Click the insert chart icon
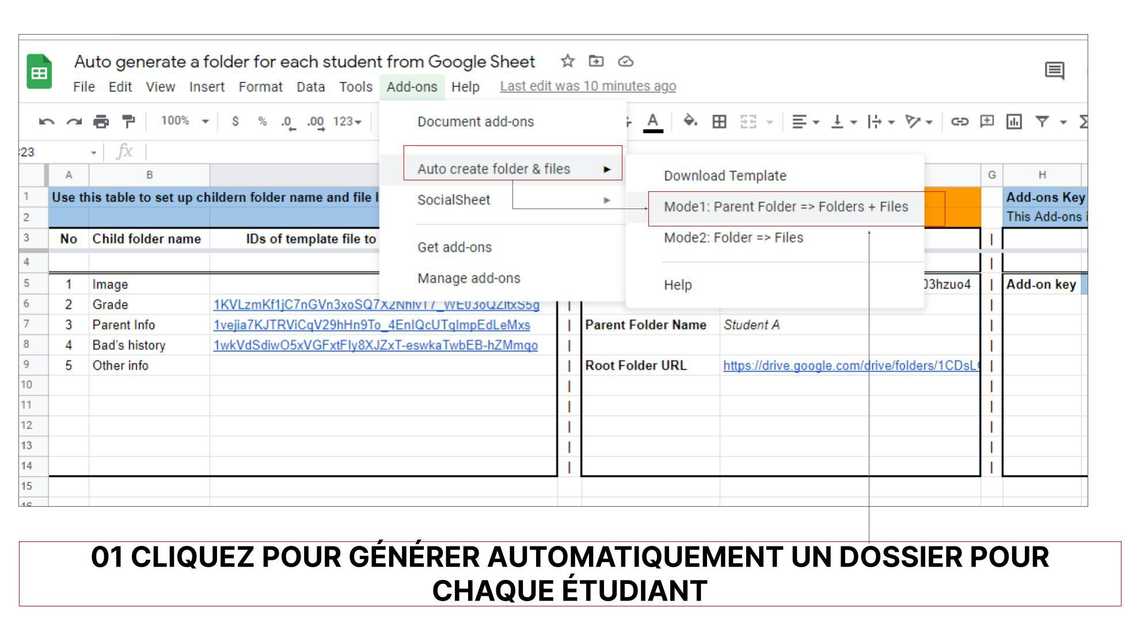The image size is (1140, 622). click(x=1014, y=122)
